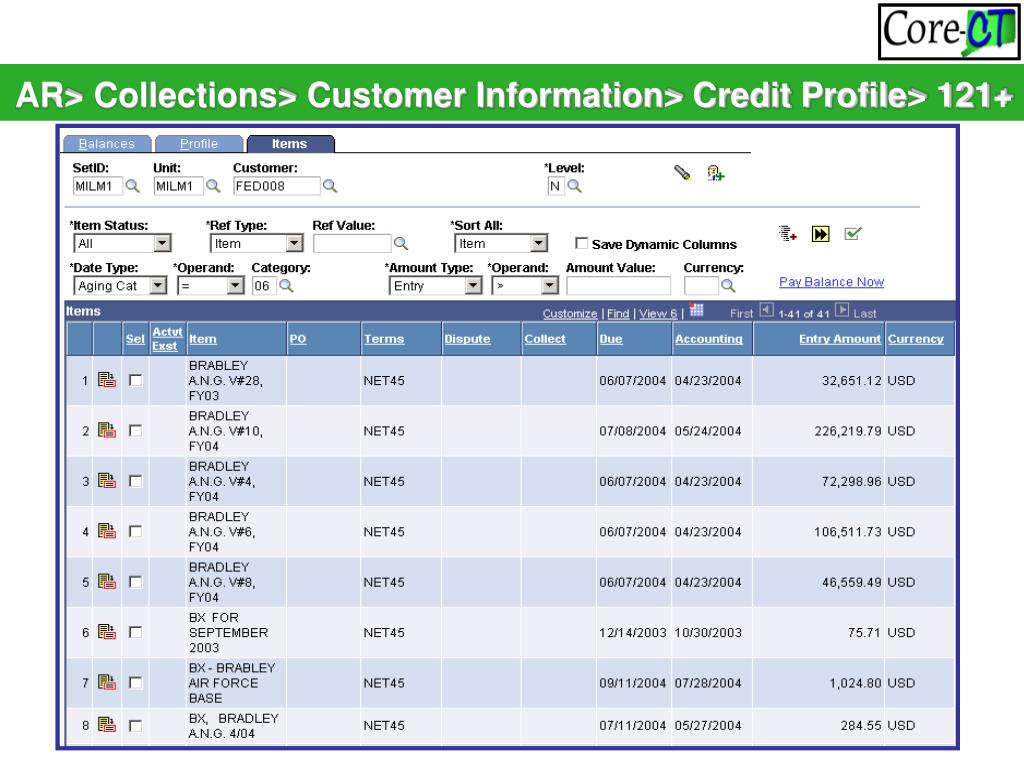Image resolution: width=1024 pixels, height=768 pixels.
Task: Open item detail icon for row 5
Action: pos(107,581)
